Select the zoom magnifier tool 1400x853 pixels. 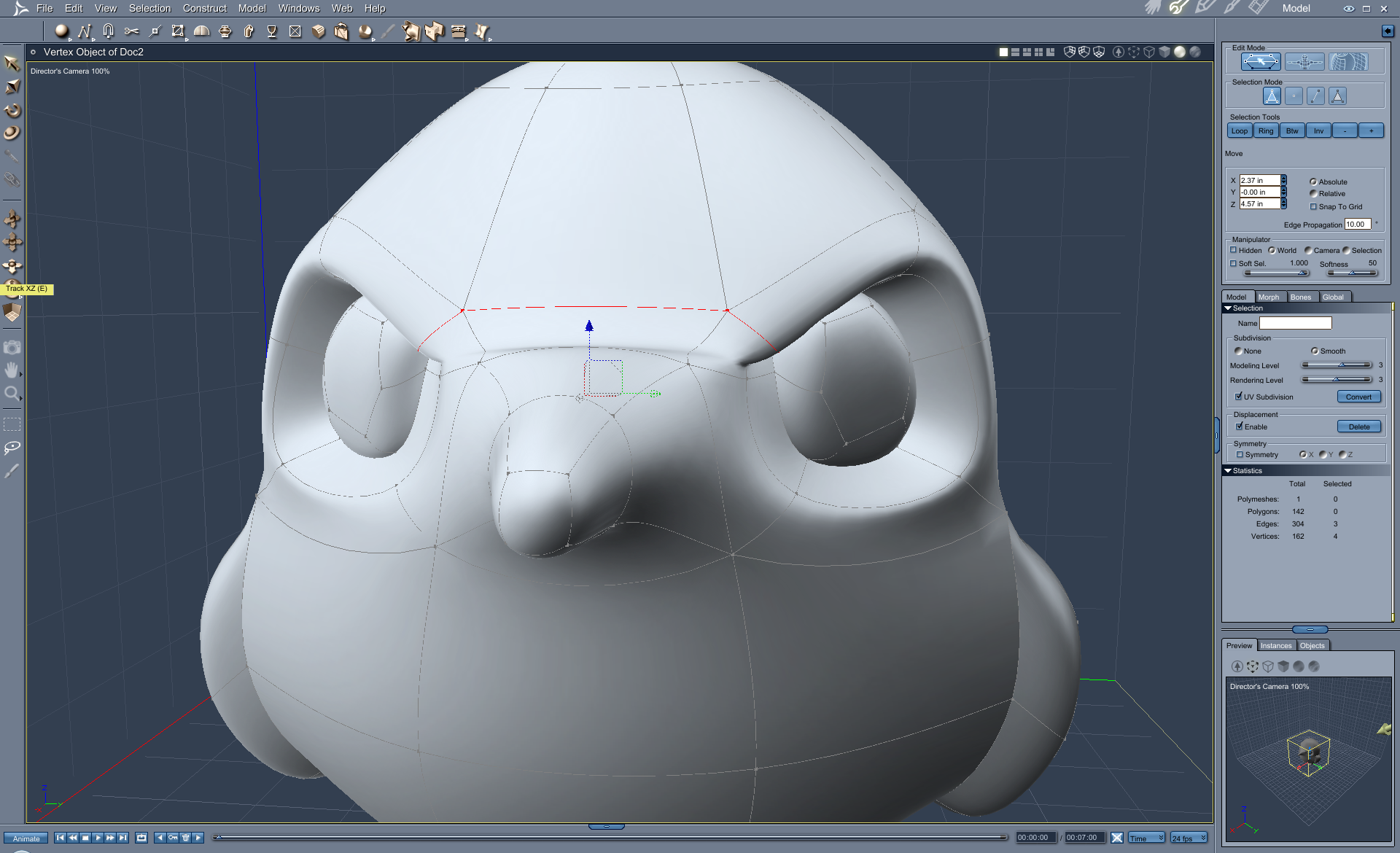click(12, 394)
